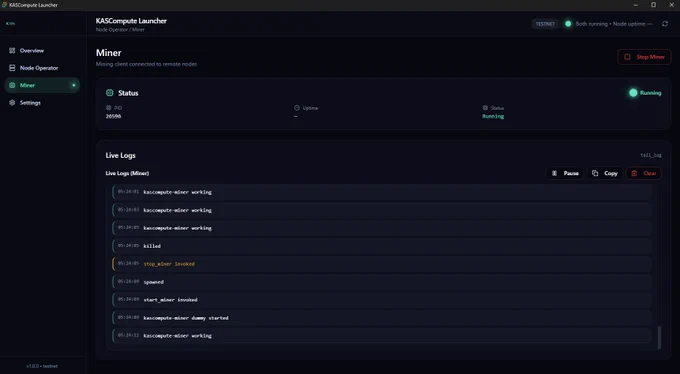The width and height of the screenshot is (680, 374).
Task: Click the Miner chip icon in sidebar
Action: click(x=12, y=85)
